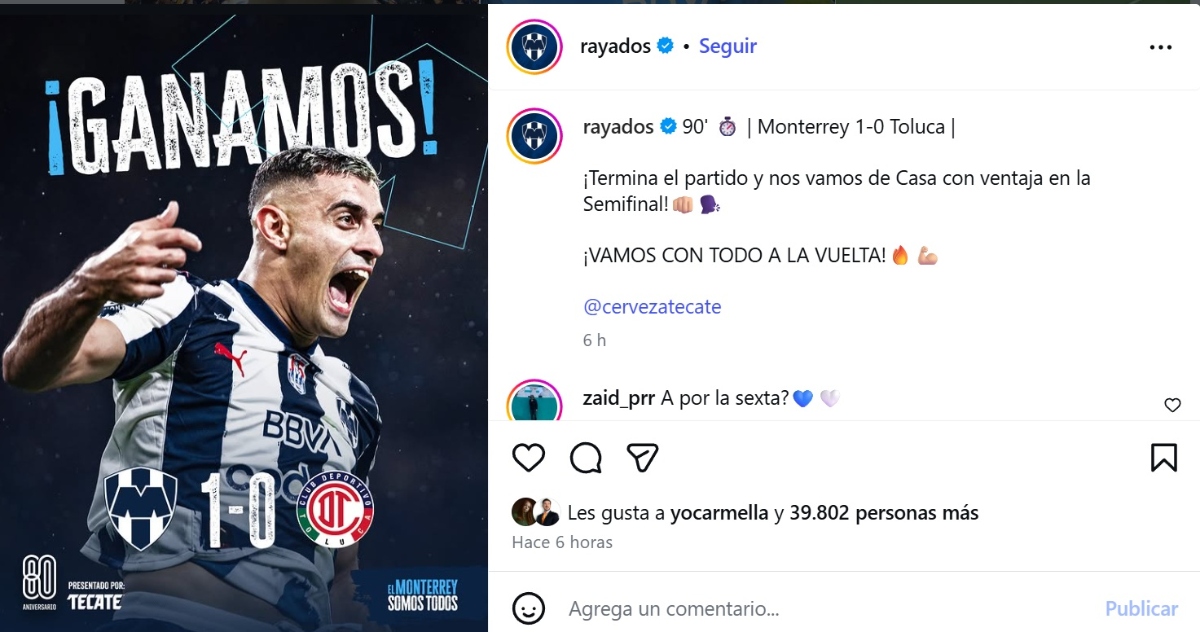1200x632 pixels.
Task: Open rayados profile picture in header
Action: point(535,47)
